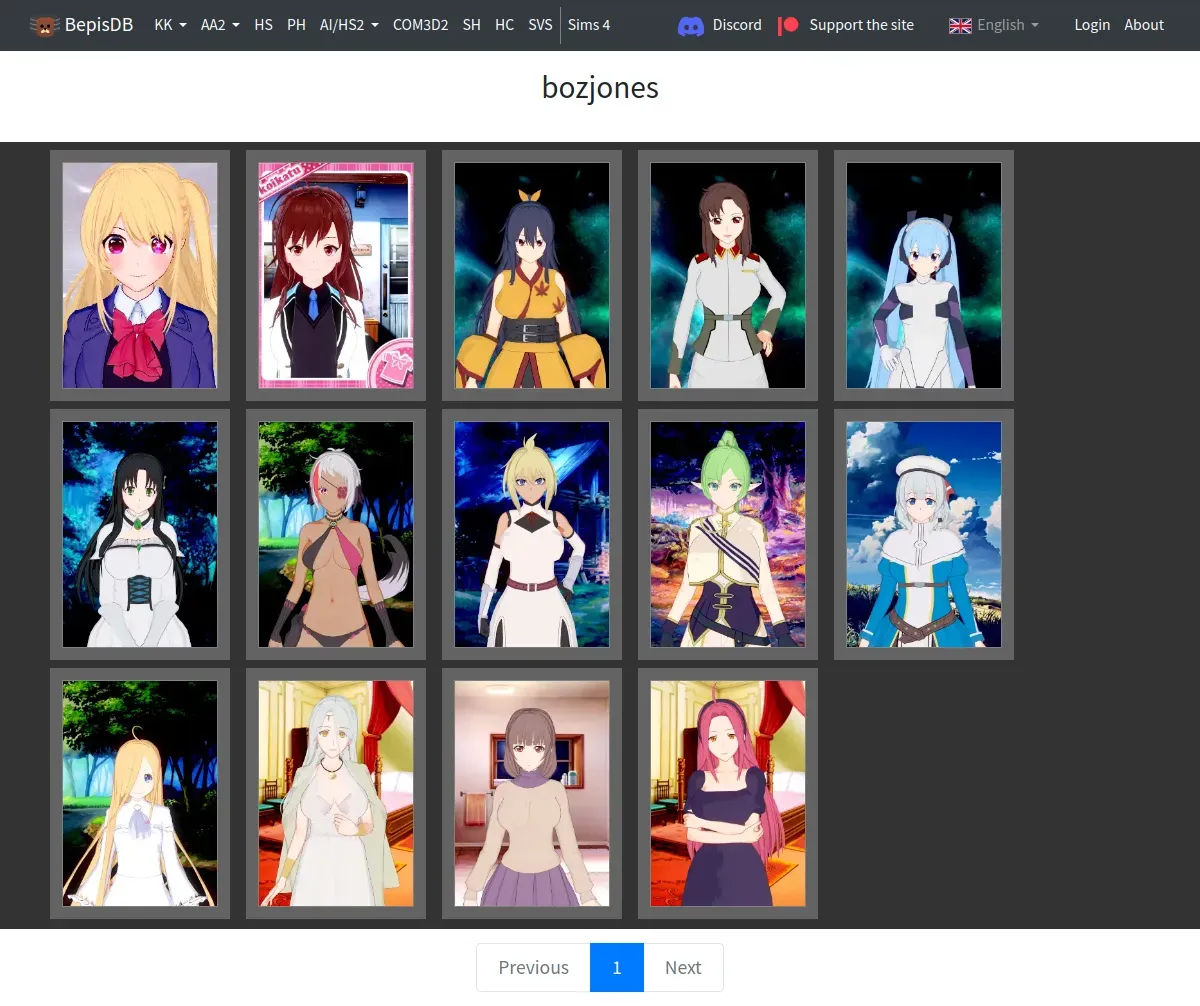This screenshot has height=1006, width=1200.
Task: Open short blonde girl in white tunic card
Action: point(532,534)
